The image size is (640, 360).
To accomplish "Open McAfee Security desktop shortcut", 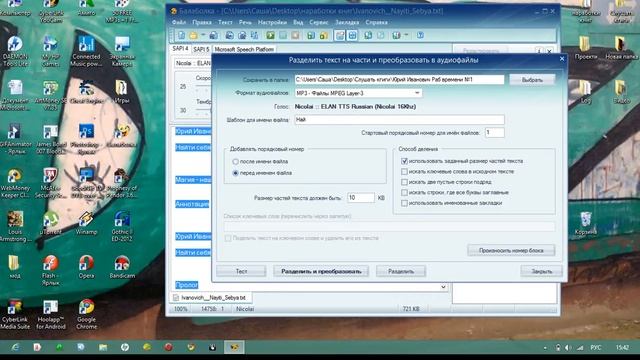I will (50, 183).
